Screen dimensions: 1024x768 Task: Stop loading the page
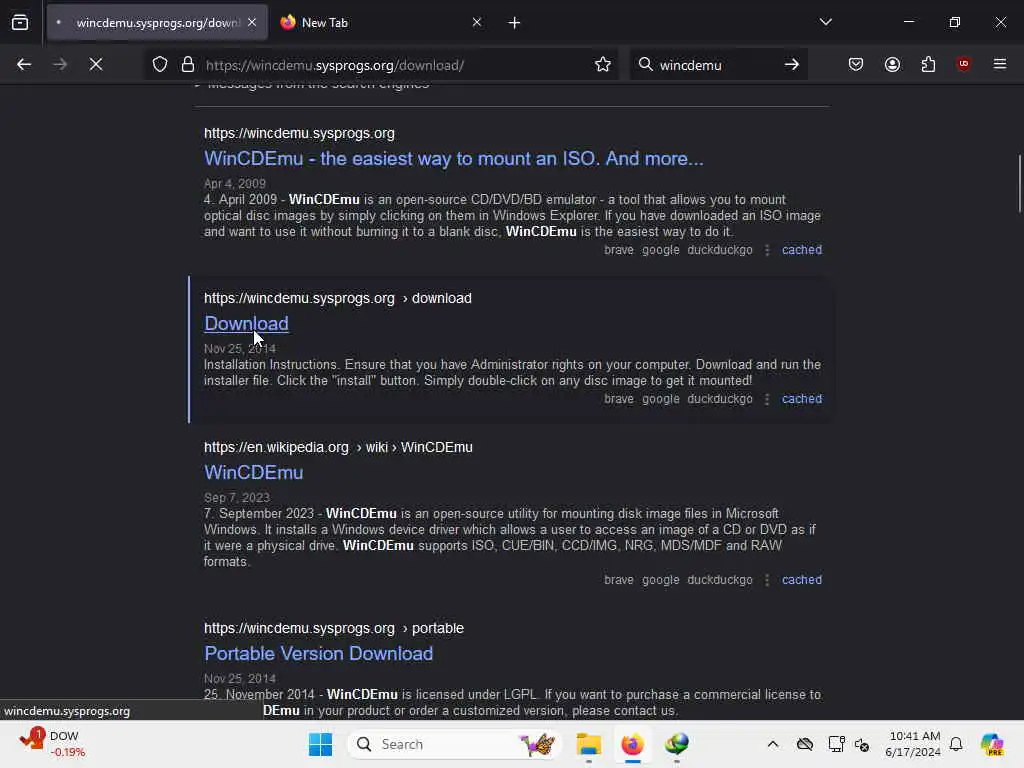click(96, 64)
